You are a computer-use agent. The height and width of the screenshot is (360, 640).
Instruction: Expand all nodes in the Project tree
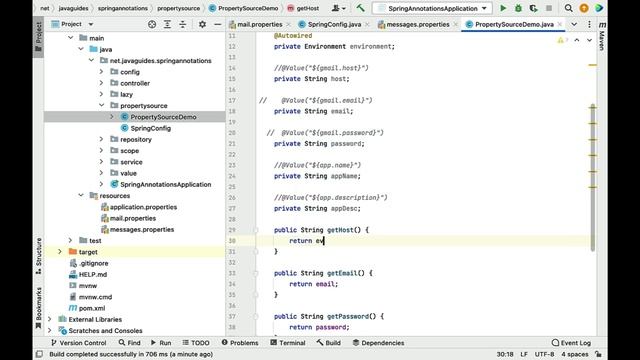pos(167,24)
